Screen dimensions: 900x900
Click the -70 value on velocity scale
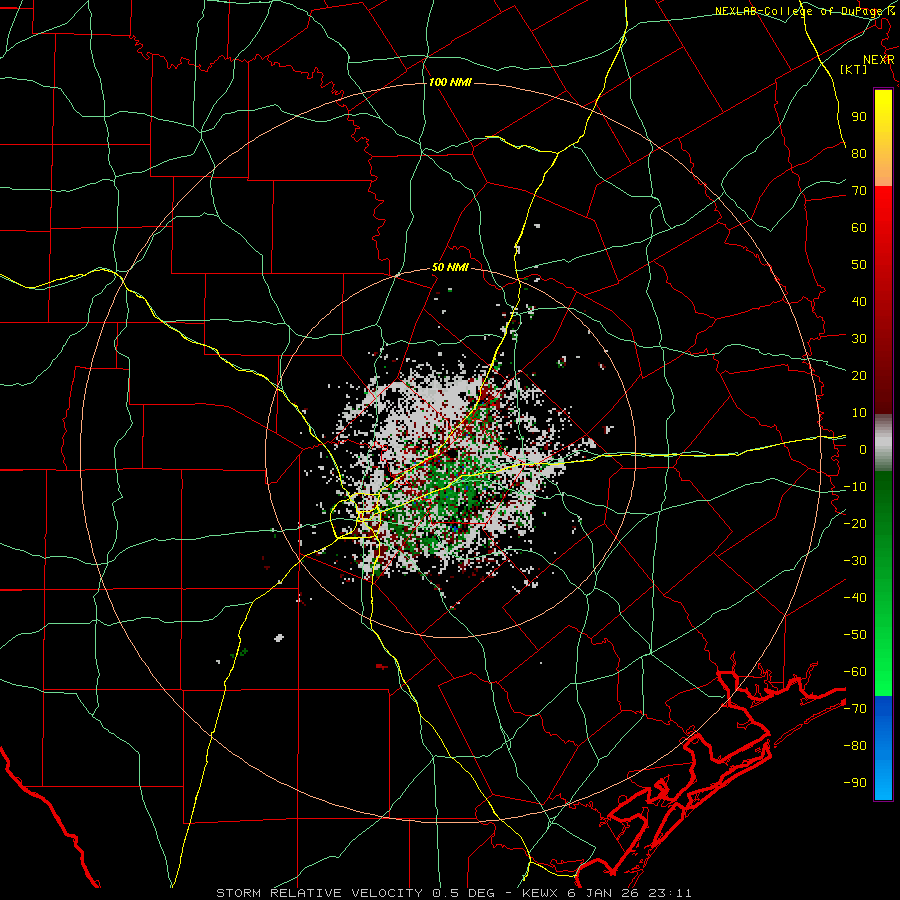[855, 709]
